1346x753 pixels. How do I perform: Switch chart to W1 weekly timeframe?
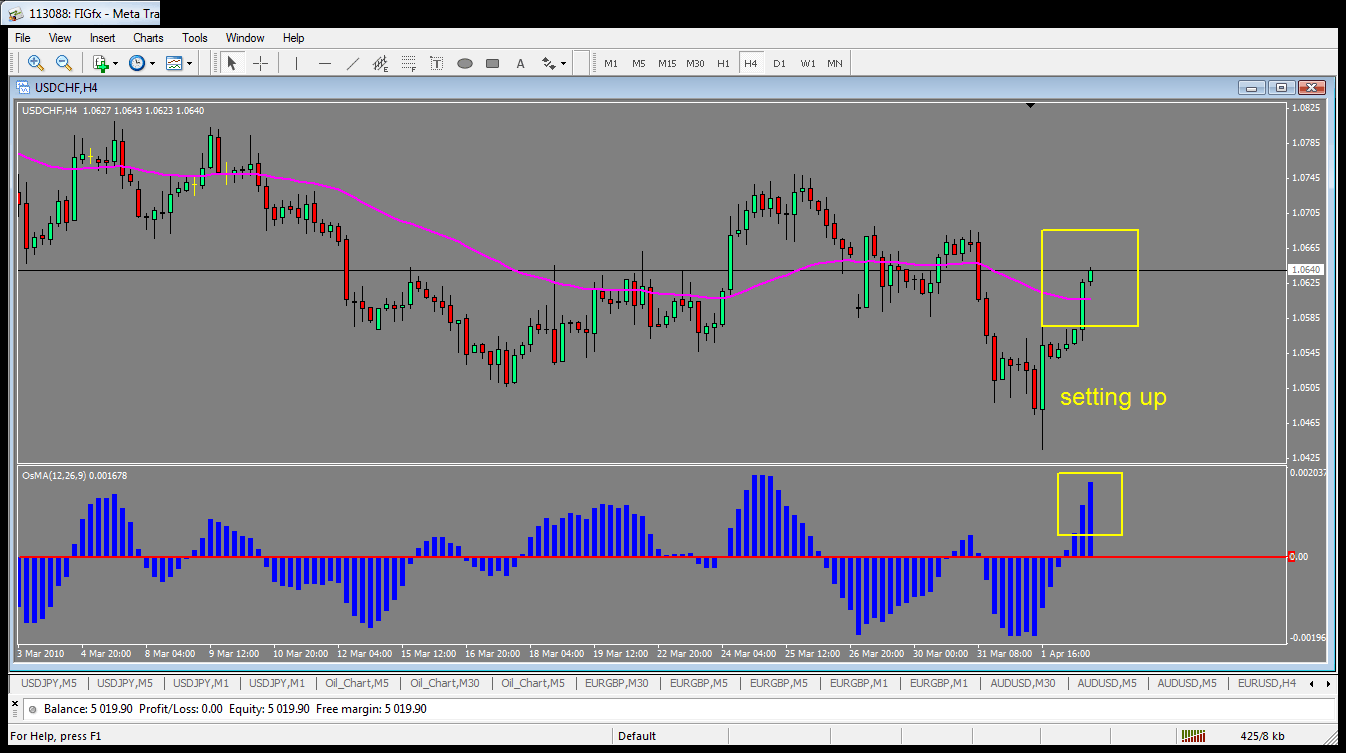[807, 63]
